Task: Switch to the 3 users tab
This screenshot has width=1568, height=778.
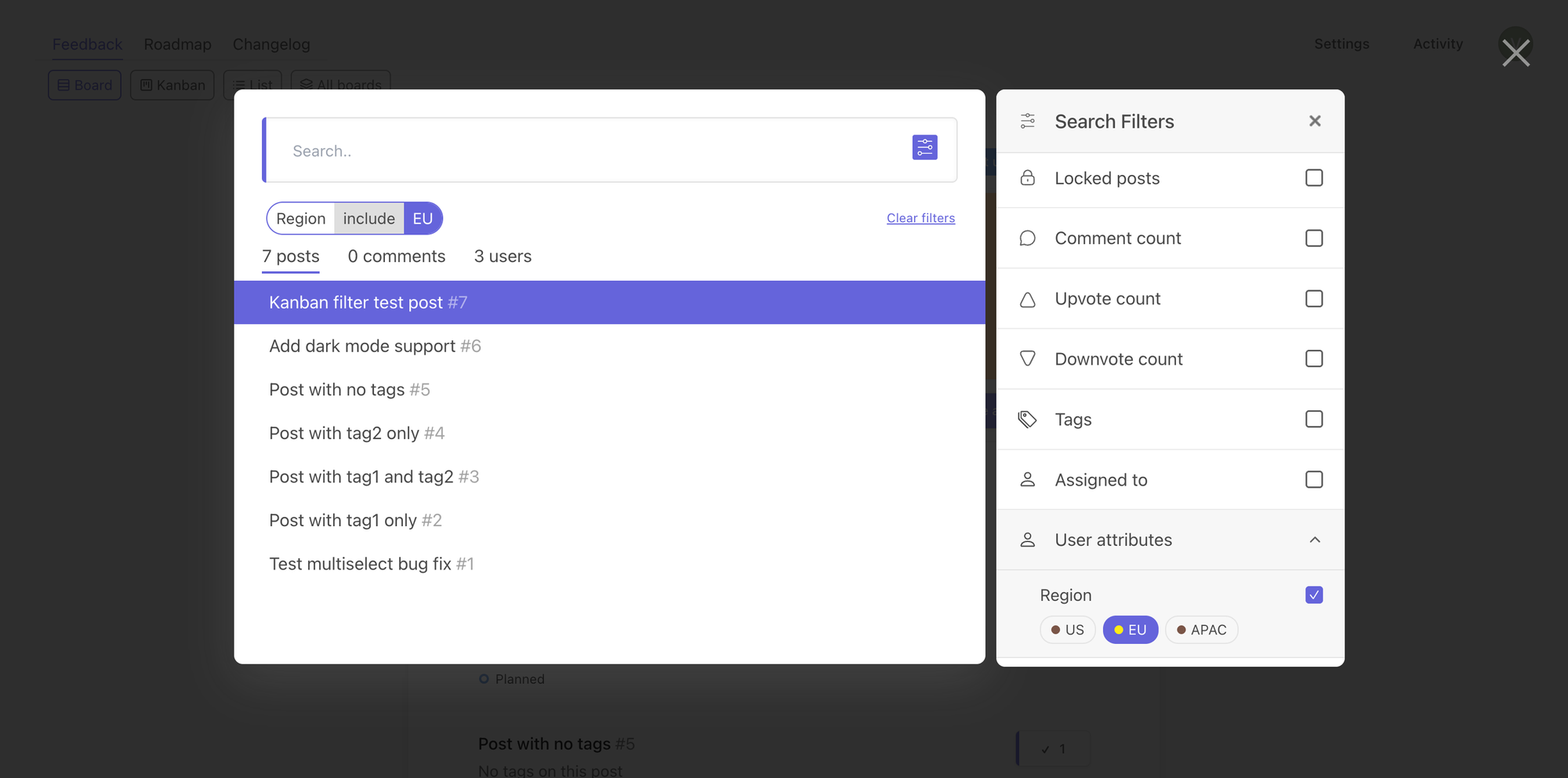Action: (503, 256)
